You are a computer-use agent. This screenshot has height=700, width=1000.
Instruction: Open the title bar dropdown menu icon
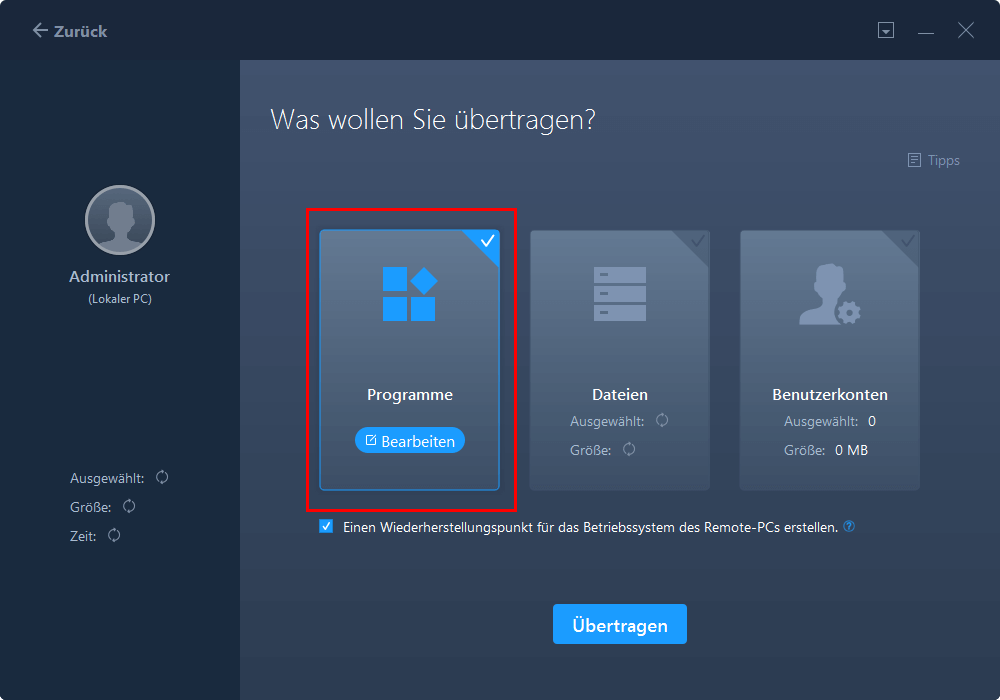tap(886, 30)
